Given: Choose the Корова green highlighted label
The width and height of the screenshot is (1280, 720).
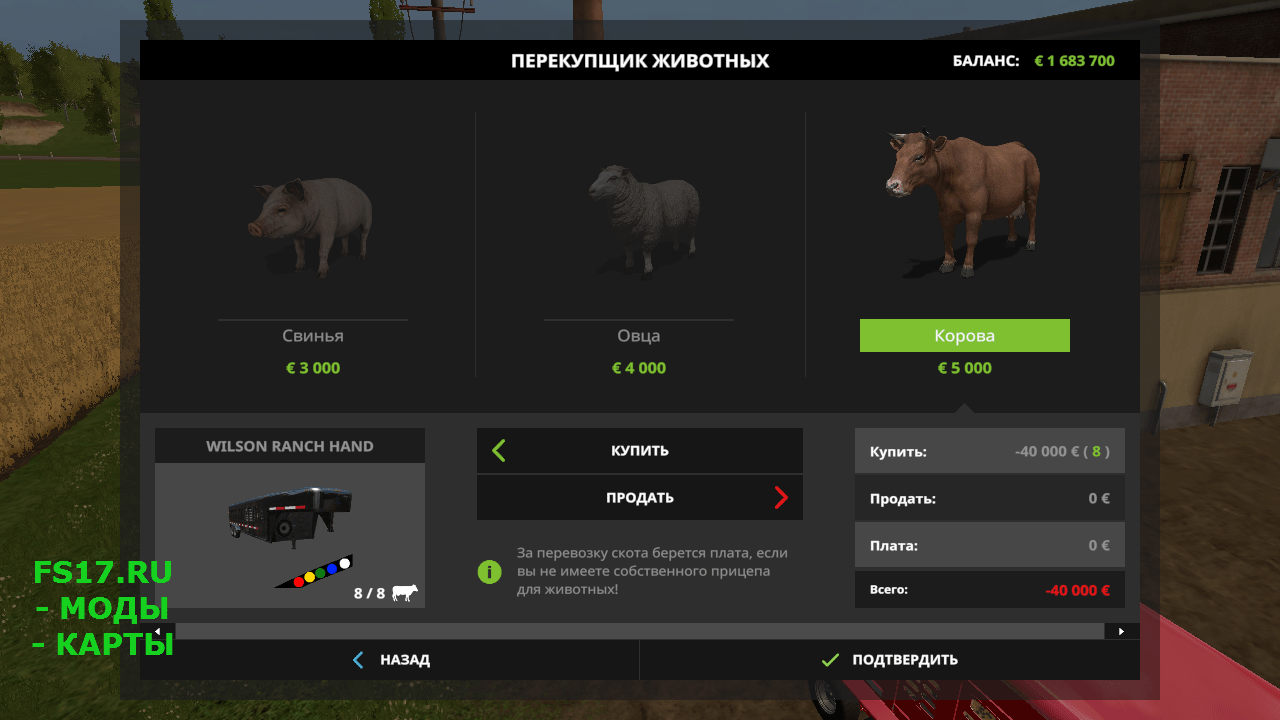Looking at the screenshot, I should click(x=965, y=336).
